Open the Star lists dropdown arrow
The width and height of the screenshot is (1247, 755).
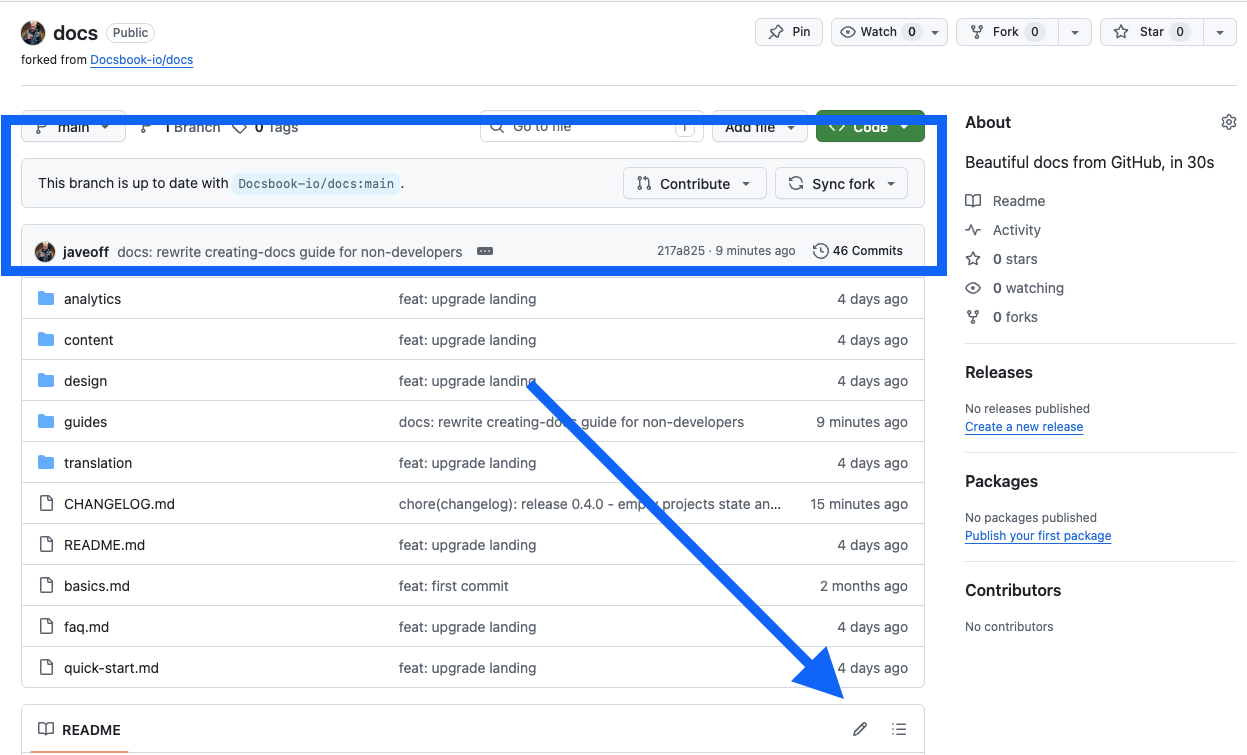[x=1219, y=32]
